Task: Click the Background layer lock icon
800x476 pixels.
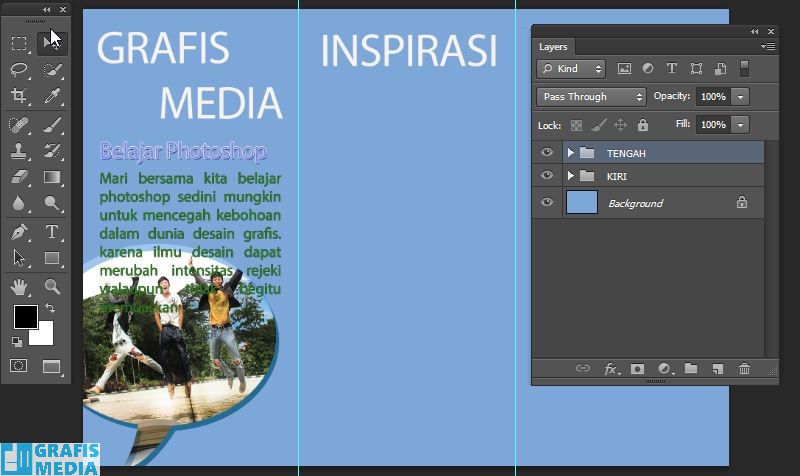Action: [742, 202]
